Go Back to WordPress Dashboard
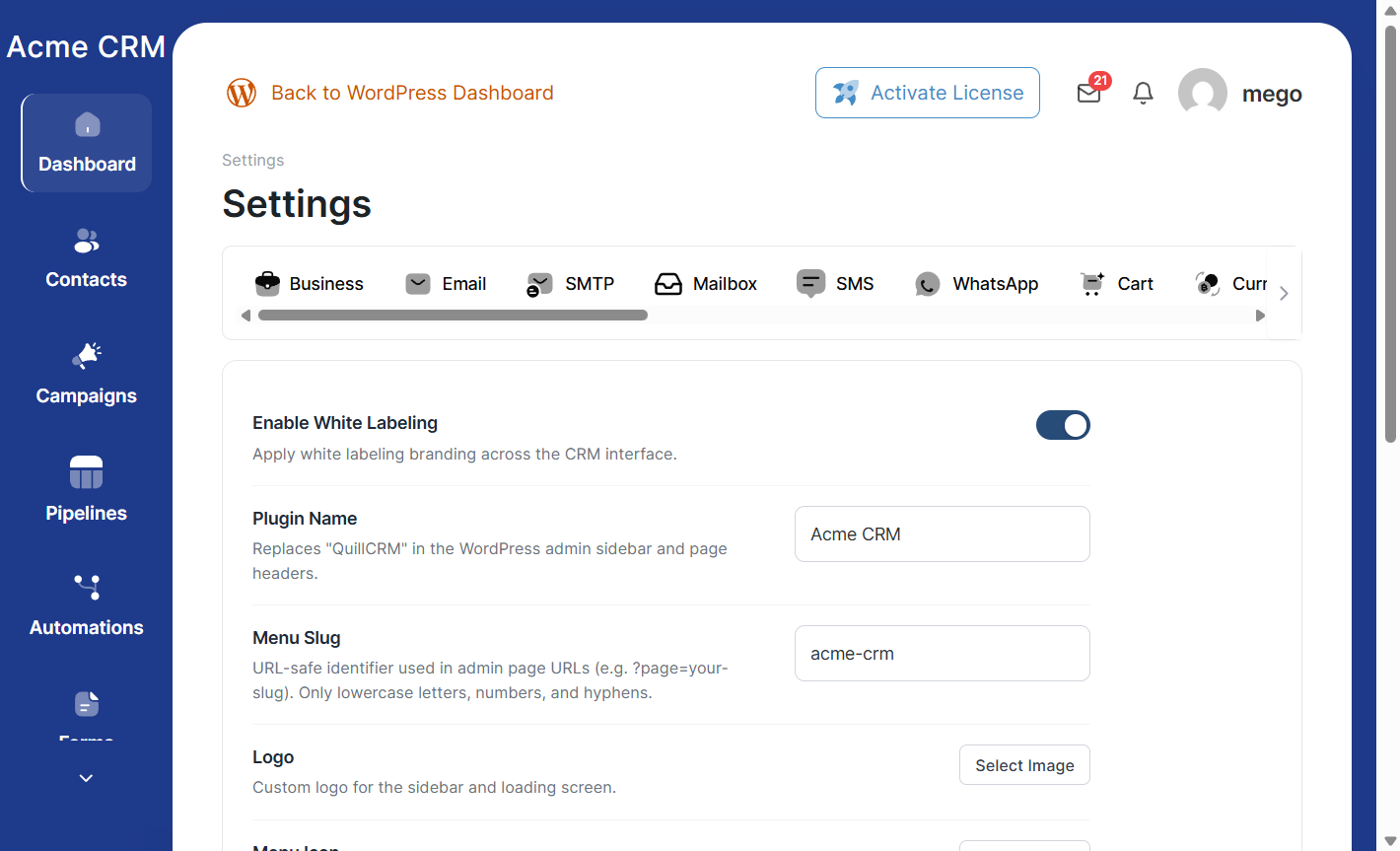The width and height of the screenshot is (1400, 851). (412, 93)
